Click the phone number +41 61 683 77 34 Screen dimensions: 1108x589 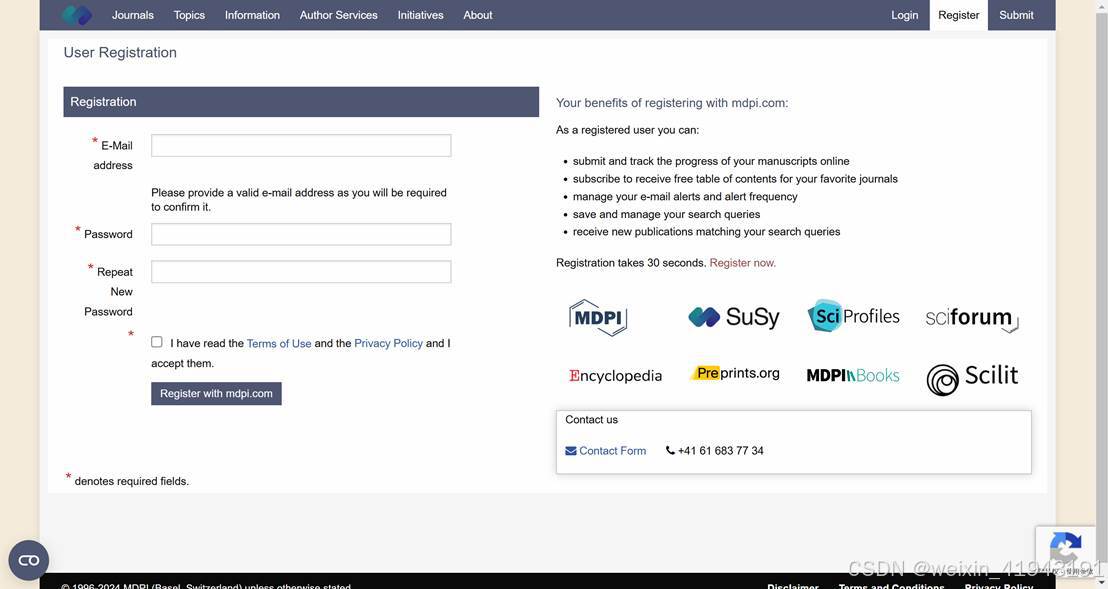(x=720, y=451)
